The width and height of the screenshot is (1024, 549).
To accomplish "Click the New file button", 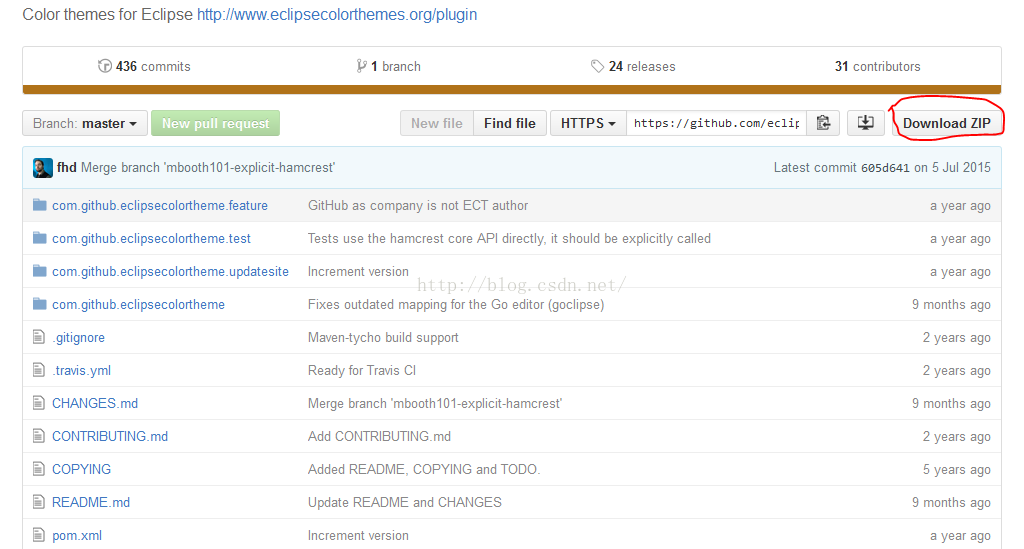I will click(x=437, y=123).
